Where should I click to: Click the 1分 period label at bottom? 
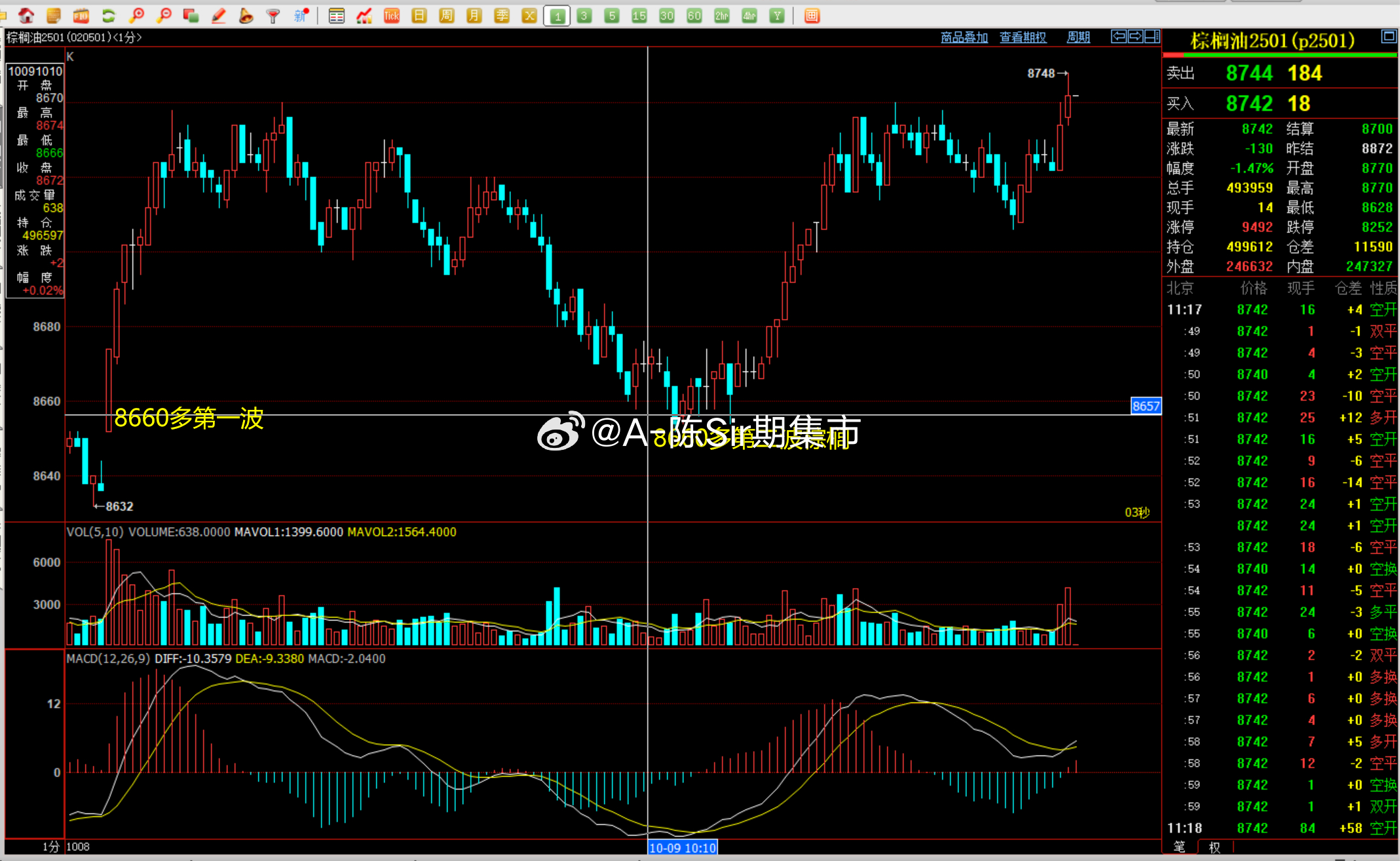(x=50, y=847)
